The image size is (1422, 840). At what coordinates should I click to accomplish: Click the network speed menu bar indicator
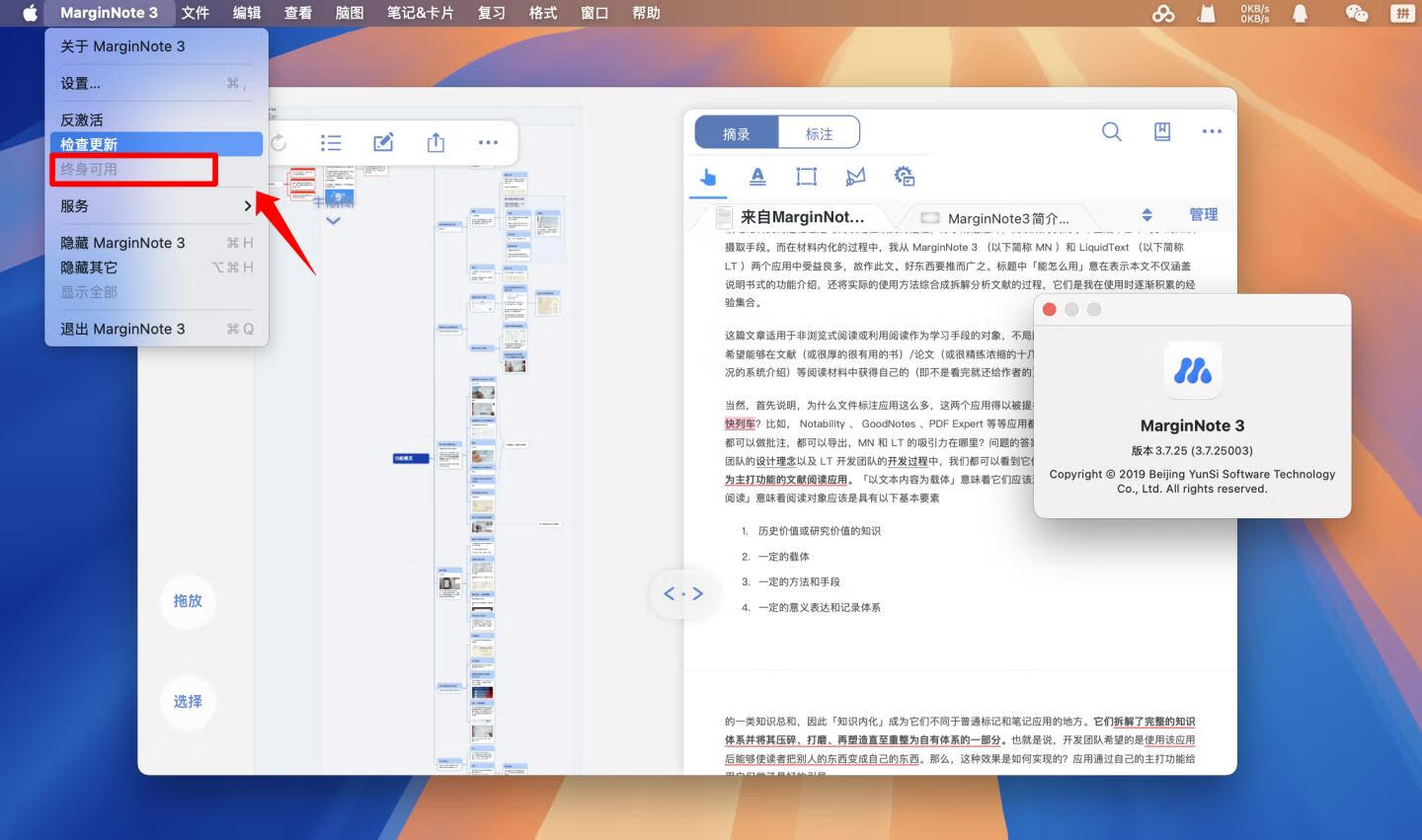[x=1254, y=13]
